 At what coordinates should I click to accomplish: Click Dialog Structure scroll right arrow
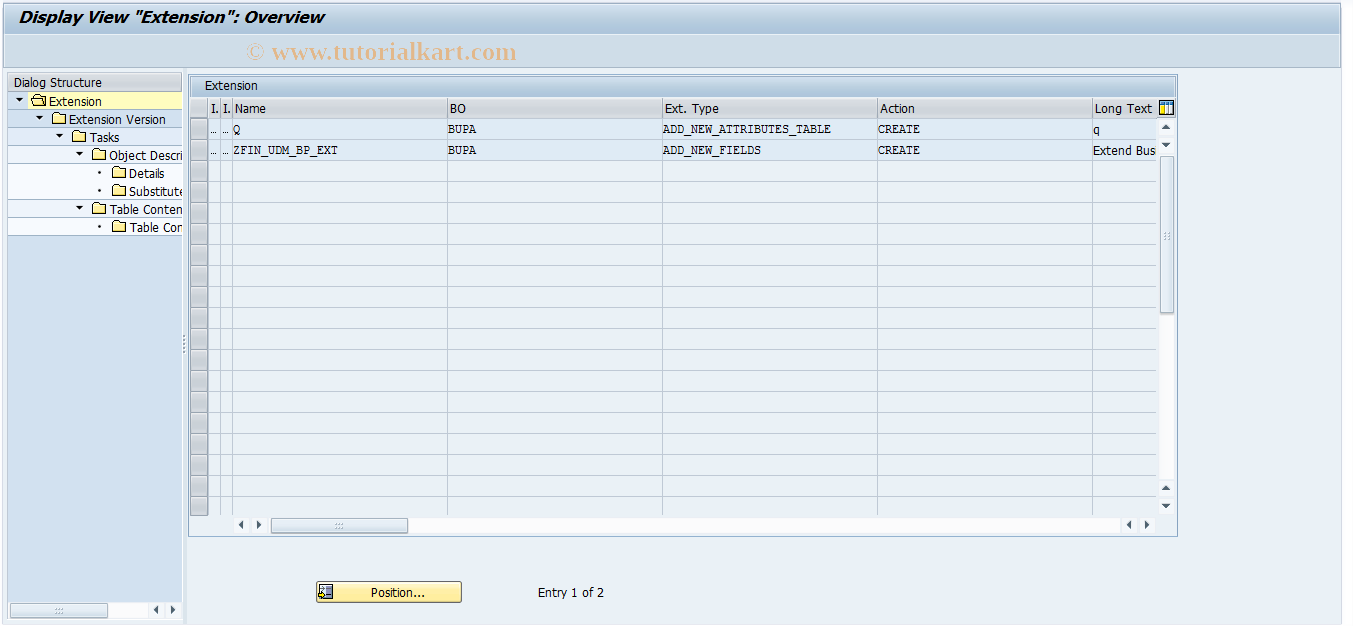pos(172,610)
